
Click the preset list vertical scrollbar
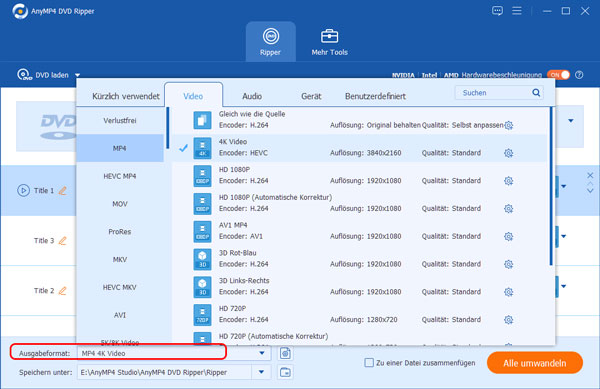(x=551, y=186)
